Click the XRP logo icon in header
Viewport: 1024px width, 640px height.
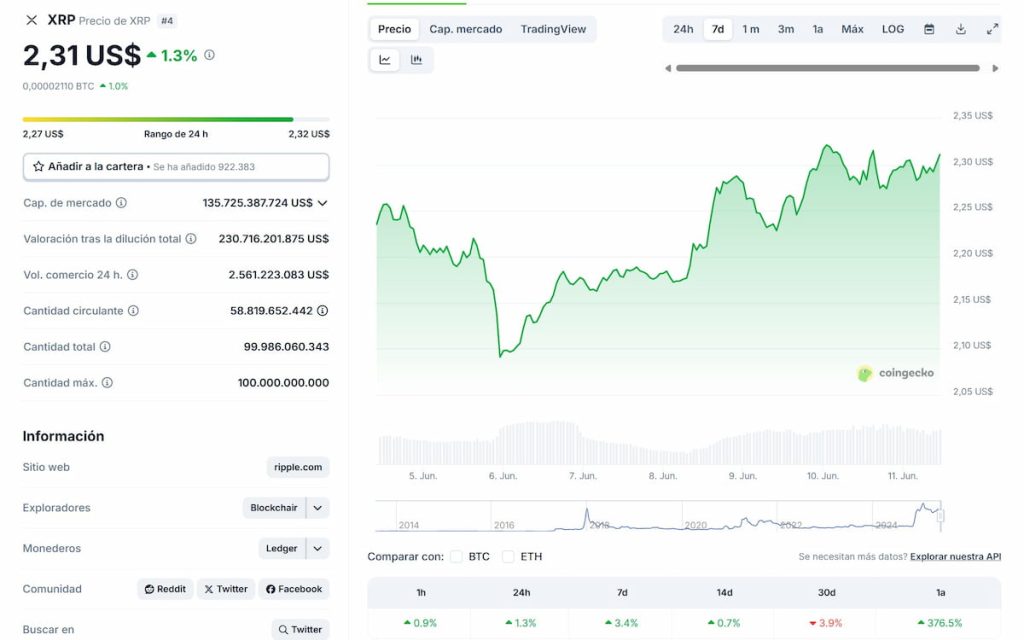pyautogui.click(x=32, y=20)
